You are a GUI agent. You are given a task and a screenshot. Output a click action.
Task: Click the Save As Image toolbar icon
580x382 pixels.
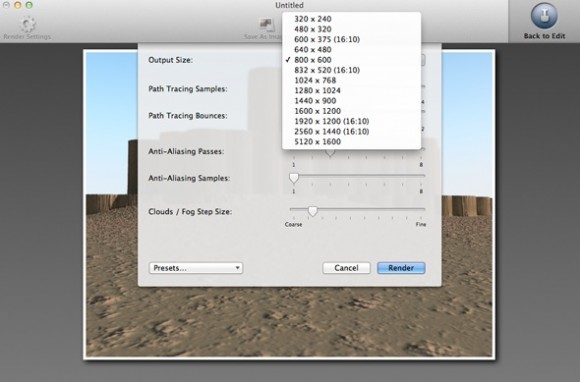pyautogui.click(x=267, y=24)
